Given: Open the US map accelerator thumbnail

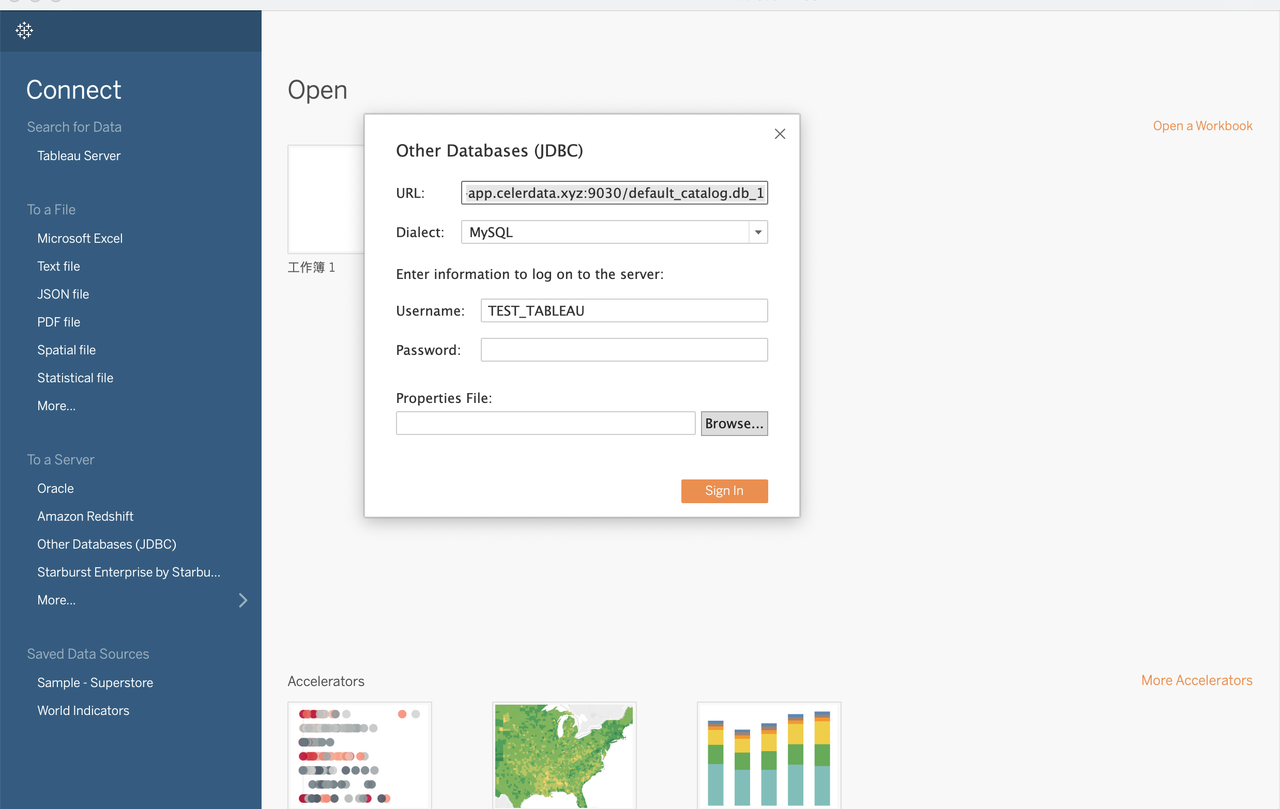Looking at the screenshot, I should 564,755.
